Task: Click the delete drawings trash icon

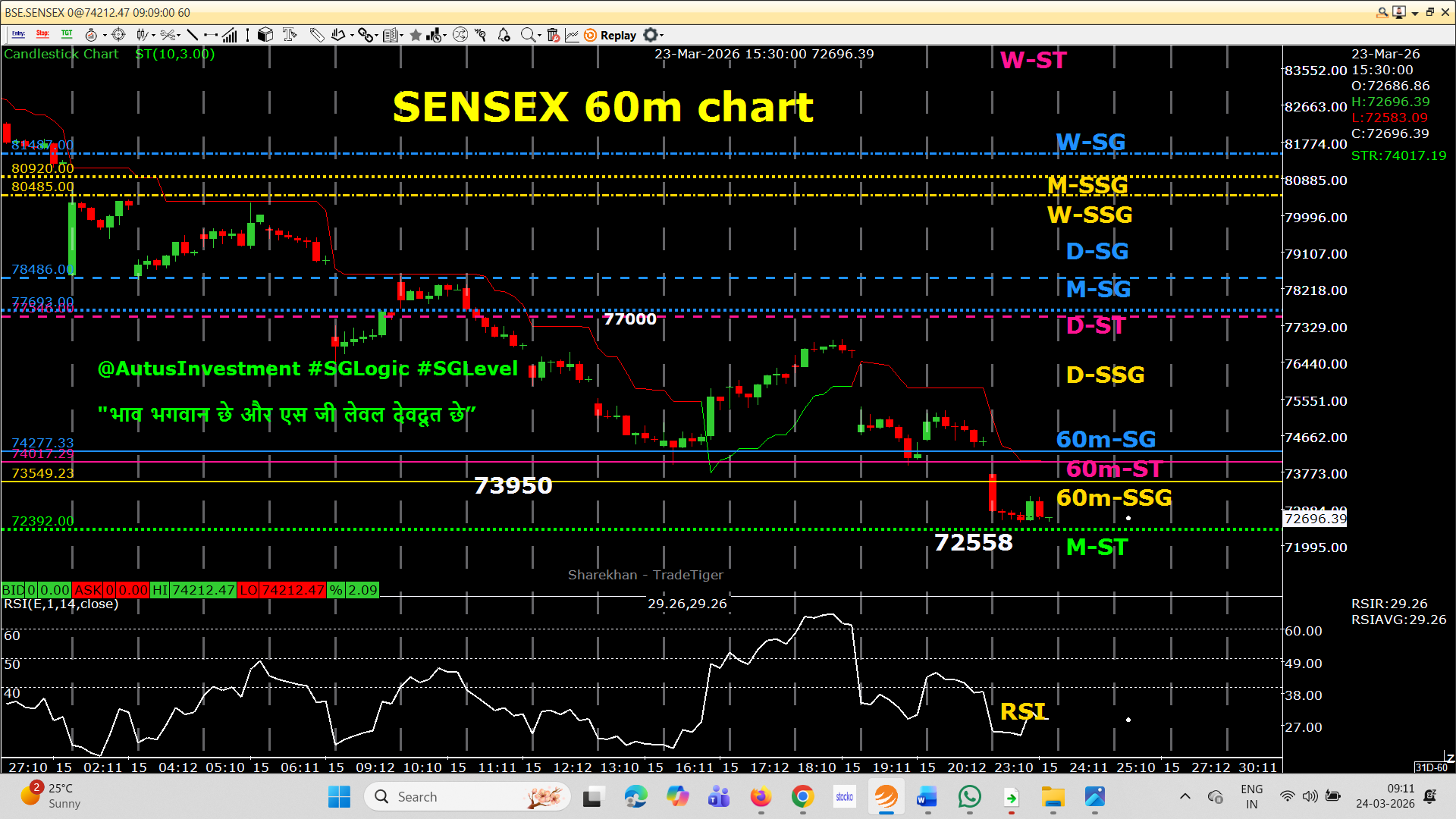Action: click(554, 35)
